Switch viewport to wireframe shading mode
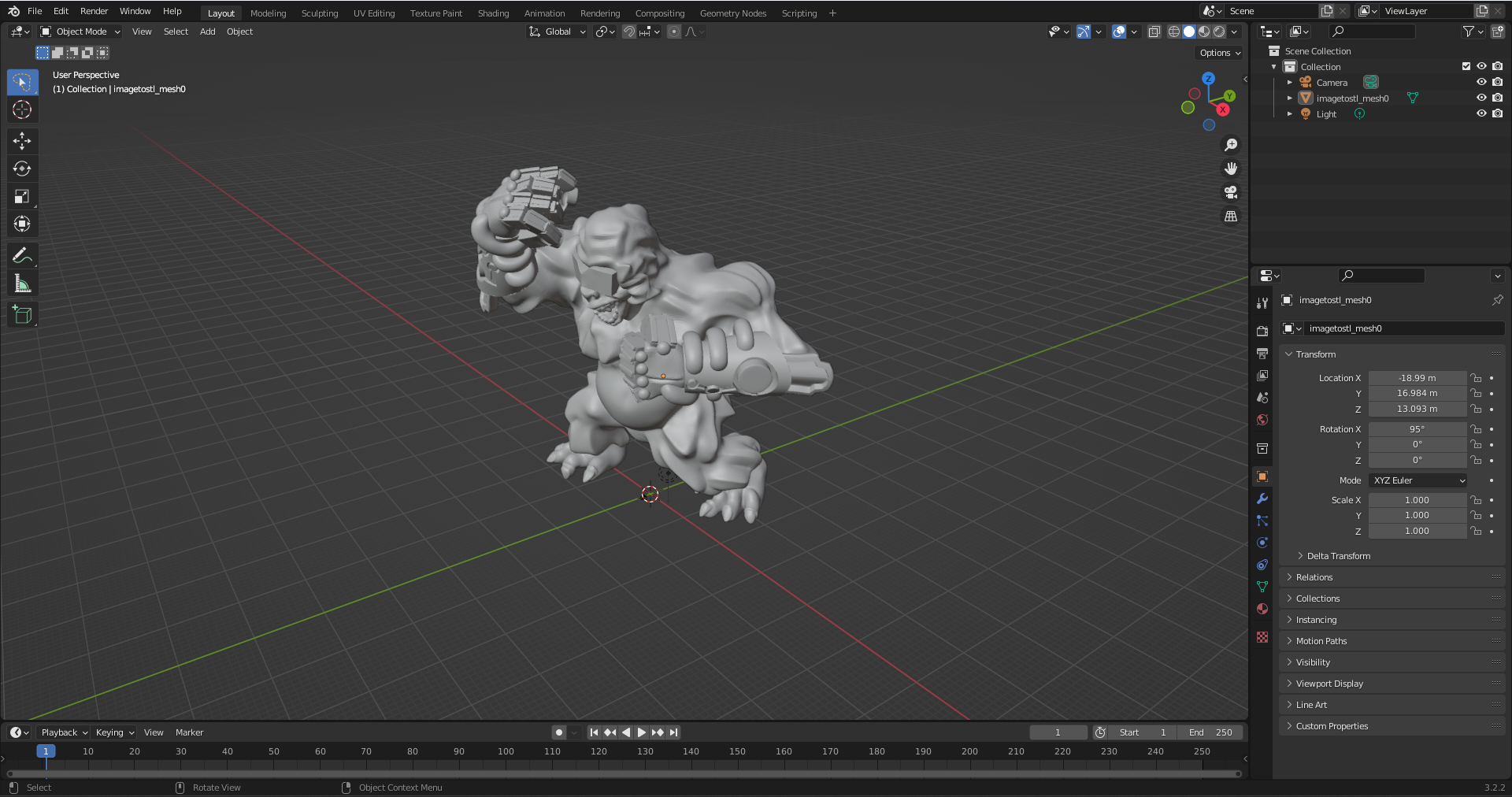This screenshot has width=1512, height=797. click(1173, 32)
